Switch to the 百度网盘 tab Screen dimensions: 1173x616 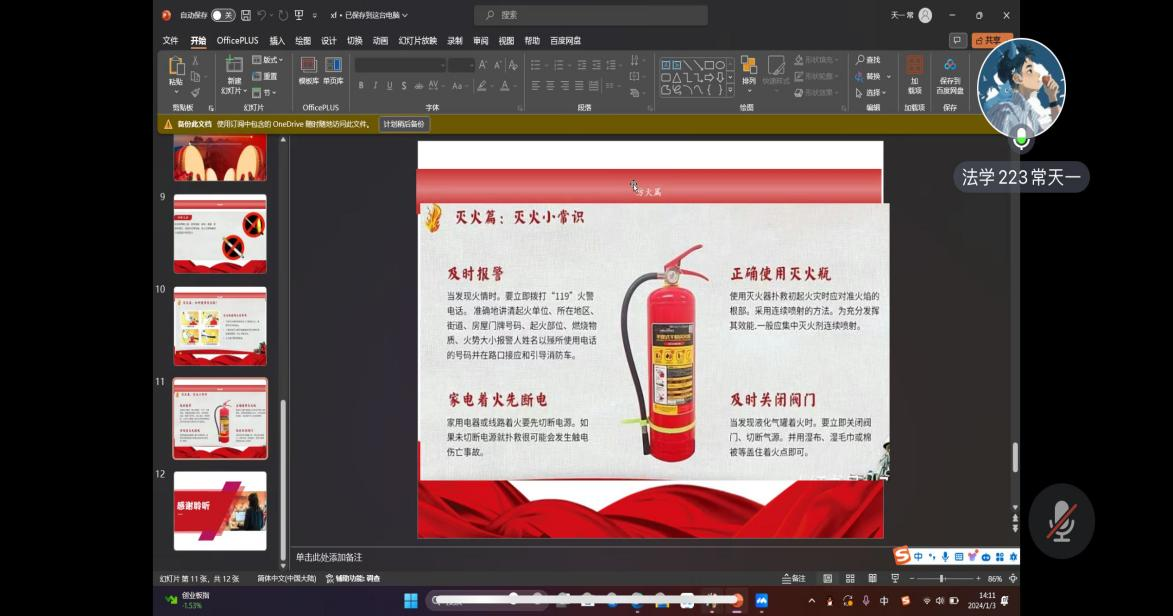pos(566,40)
